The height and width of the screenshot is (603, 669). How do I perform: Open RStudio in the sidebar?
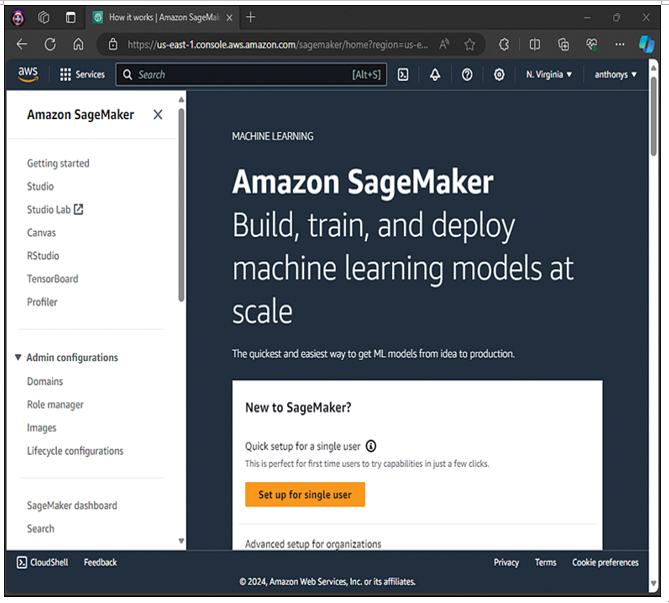(43, 256)
